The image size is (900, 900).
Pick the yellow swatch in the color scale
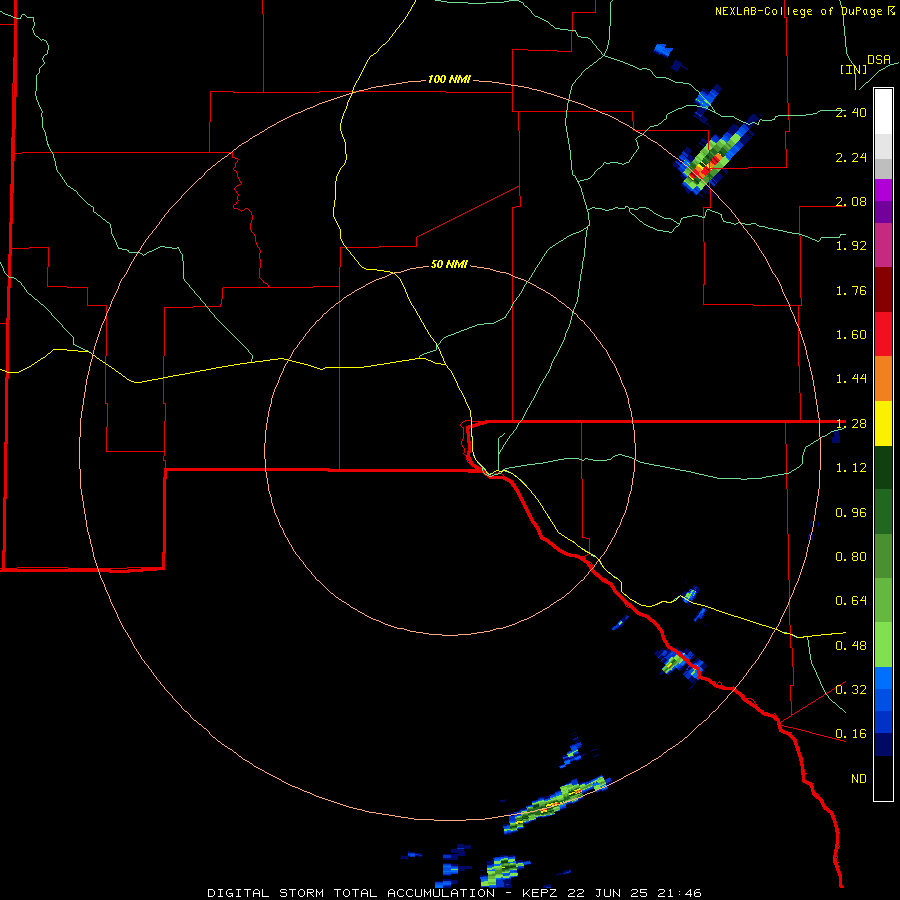tap(883, 423)
